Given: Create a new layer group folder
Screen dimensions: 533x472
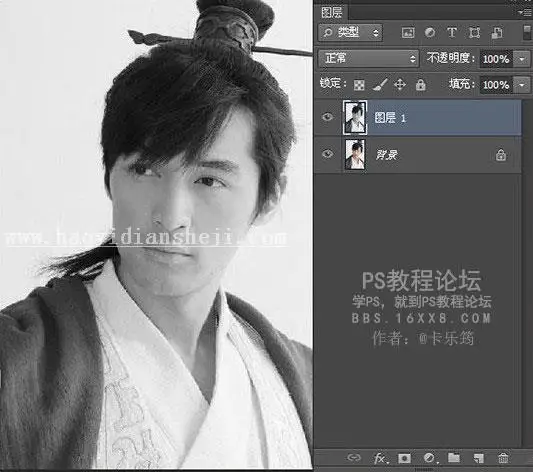Looking at the screenshot, I should [454, 458].
